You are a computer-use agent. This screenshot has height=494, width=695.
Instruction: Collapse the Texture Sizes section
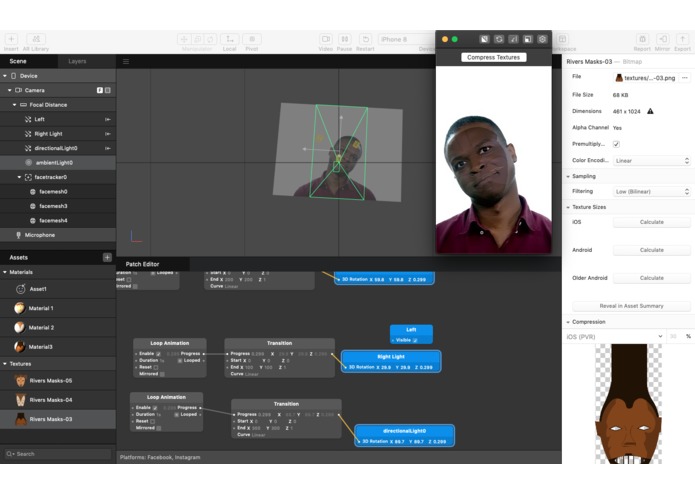[568, 207]
